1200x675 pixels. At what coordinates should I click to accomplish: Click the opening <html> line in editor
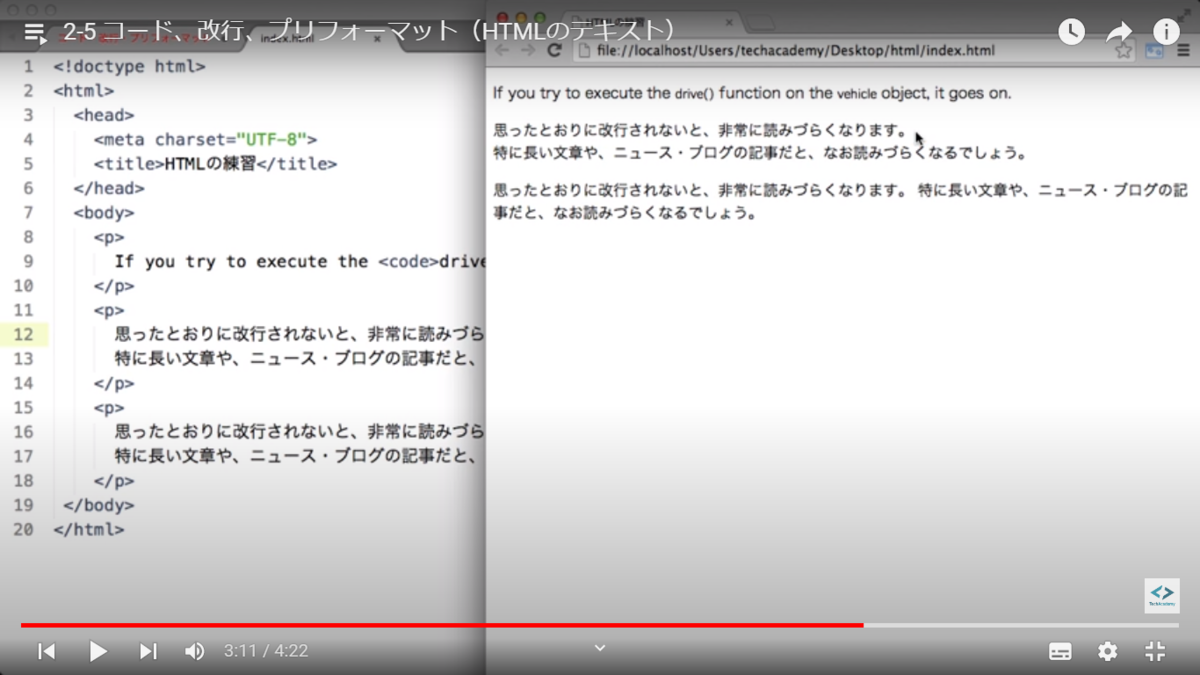(83, 91)
